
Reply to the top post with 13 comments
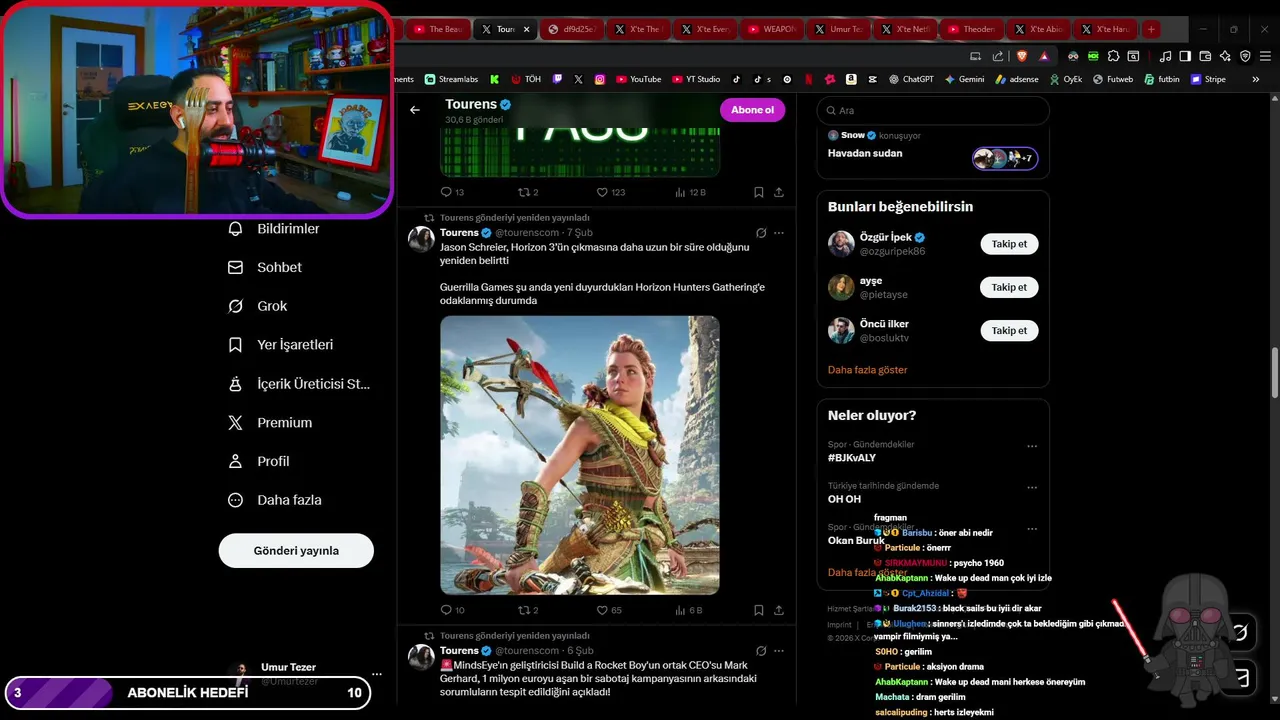coord(452,192)
